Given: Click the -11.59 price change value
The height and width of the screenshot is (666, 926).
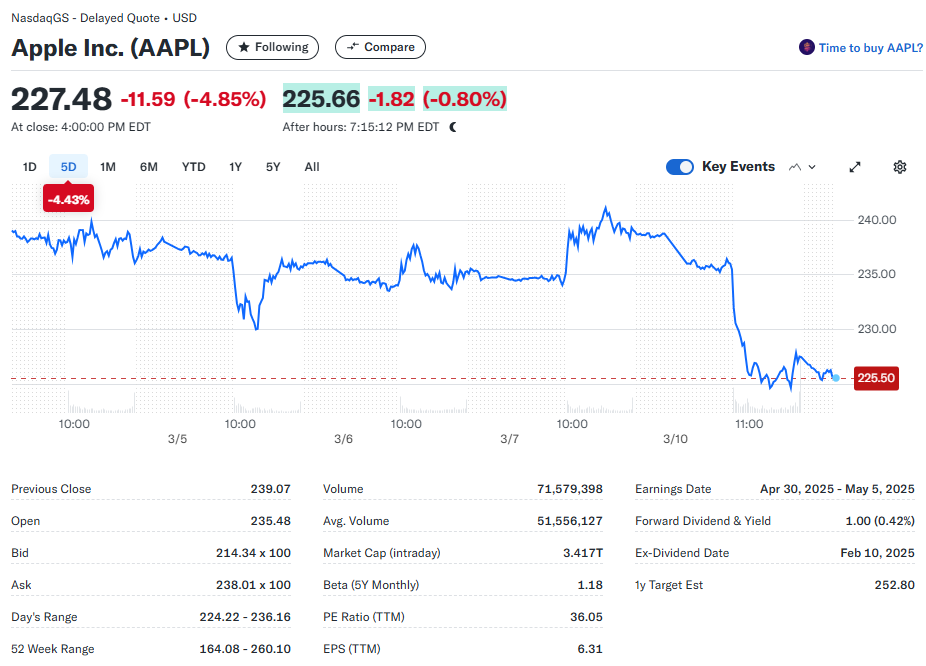Looking at the screenshot, I should coord(148,99).
